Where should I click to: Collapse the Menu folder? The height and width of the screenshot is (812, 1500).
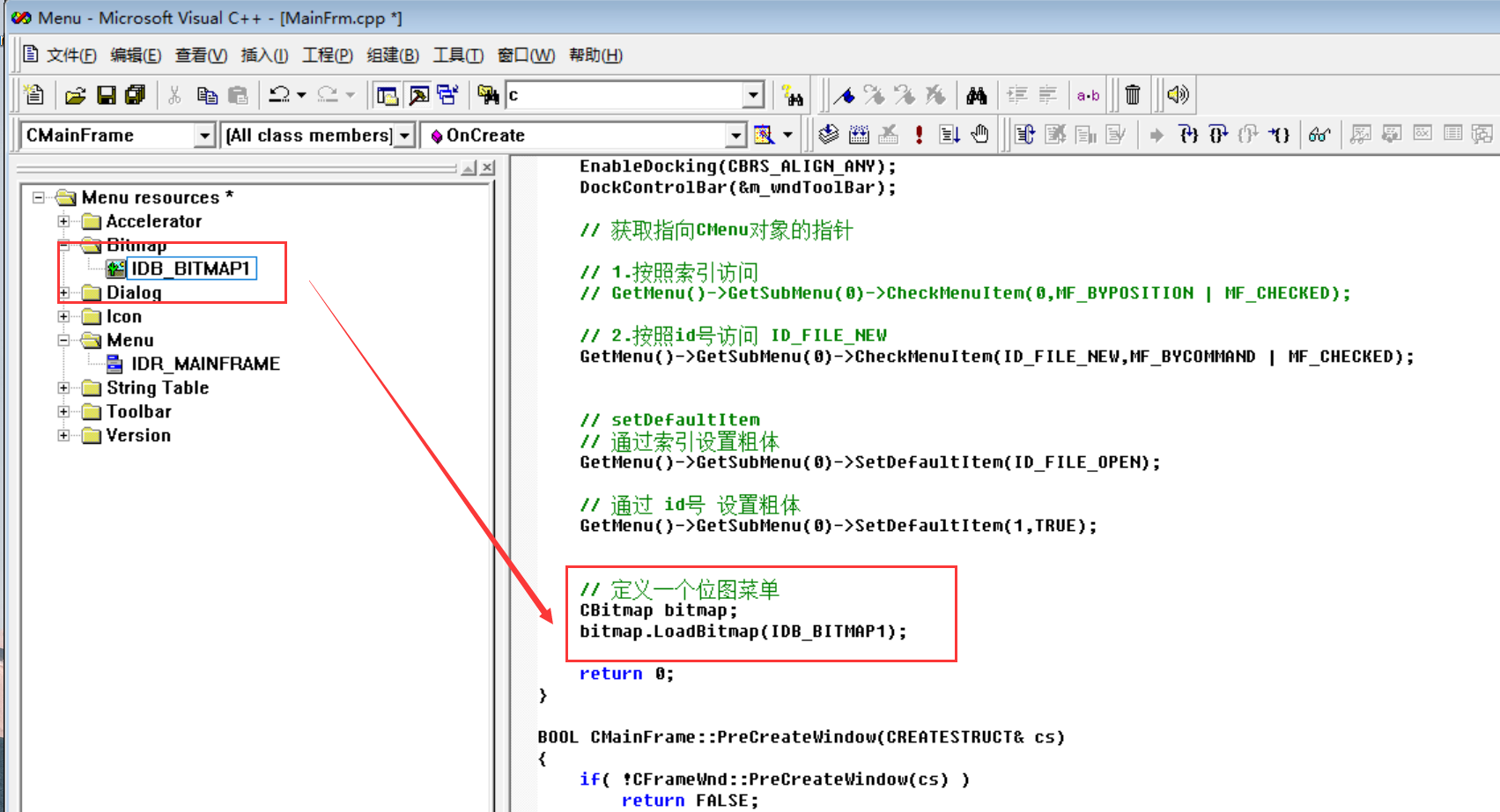pos(63,340)
